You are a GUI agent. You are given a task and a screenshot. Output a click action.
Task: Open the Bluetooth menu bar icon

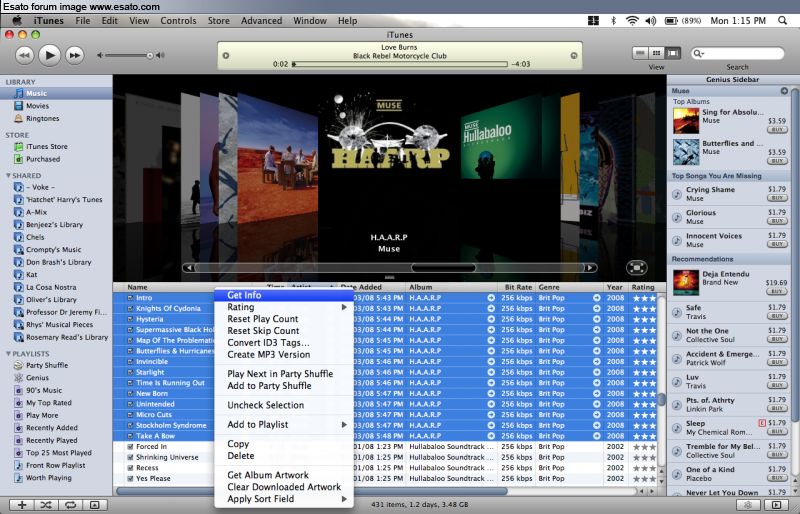613,20
